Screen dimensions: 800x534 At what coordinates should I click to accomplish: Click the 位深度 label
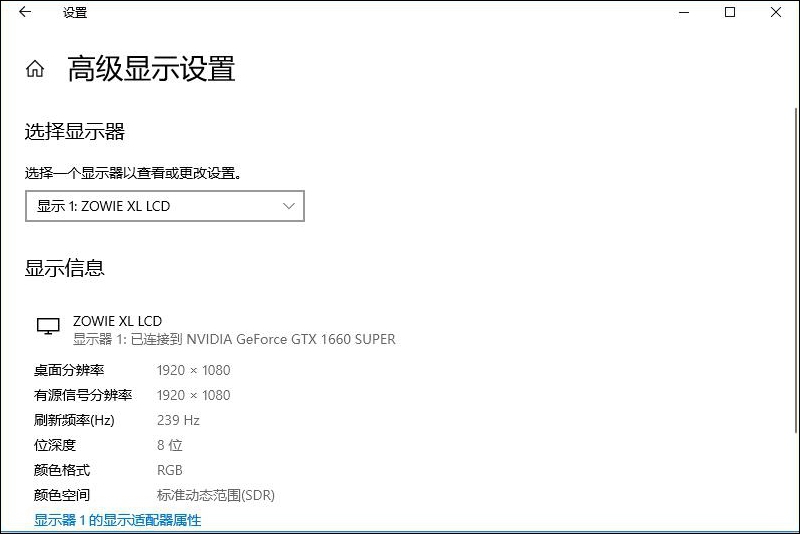point(55,445)
